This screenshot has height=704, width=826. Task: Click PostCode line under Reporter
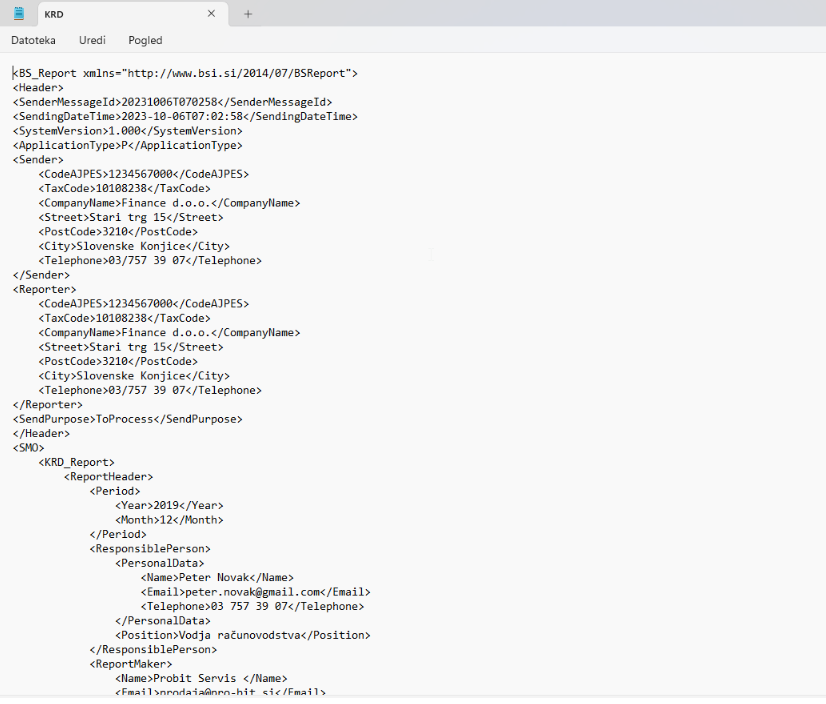pos(118,361)
